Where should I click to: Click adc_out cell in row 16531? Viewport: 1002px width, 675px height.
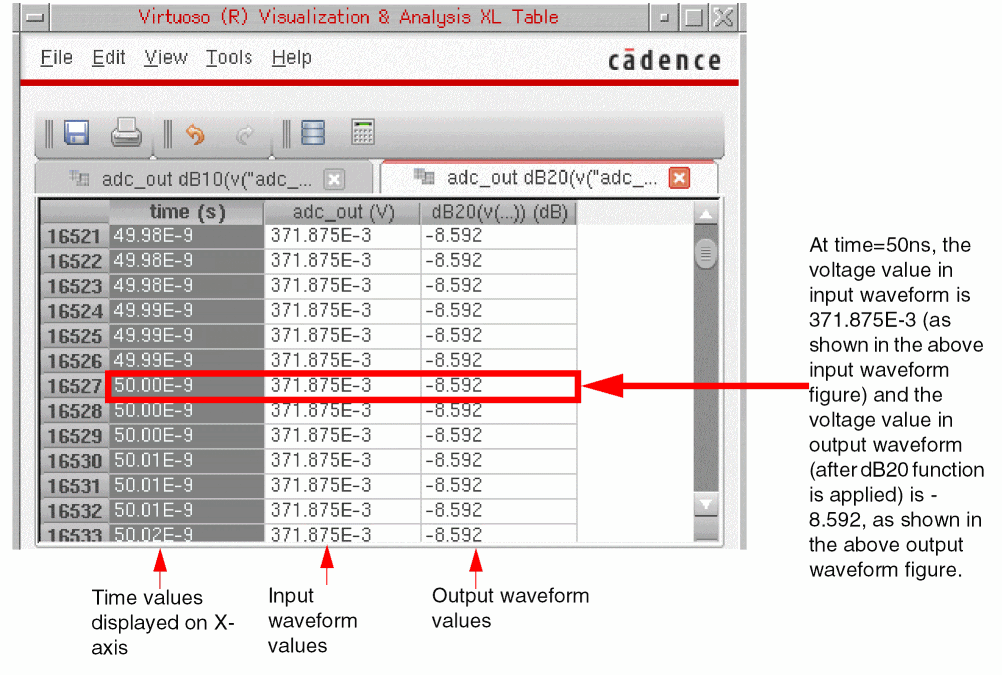[343, 486]
